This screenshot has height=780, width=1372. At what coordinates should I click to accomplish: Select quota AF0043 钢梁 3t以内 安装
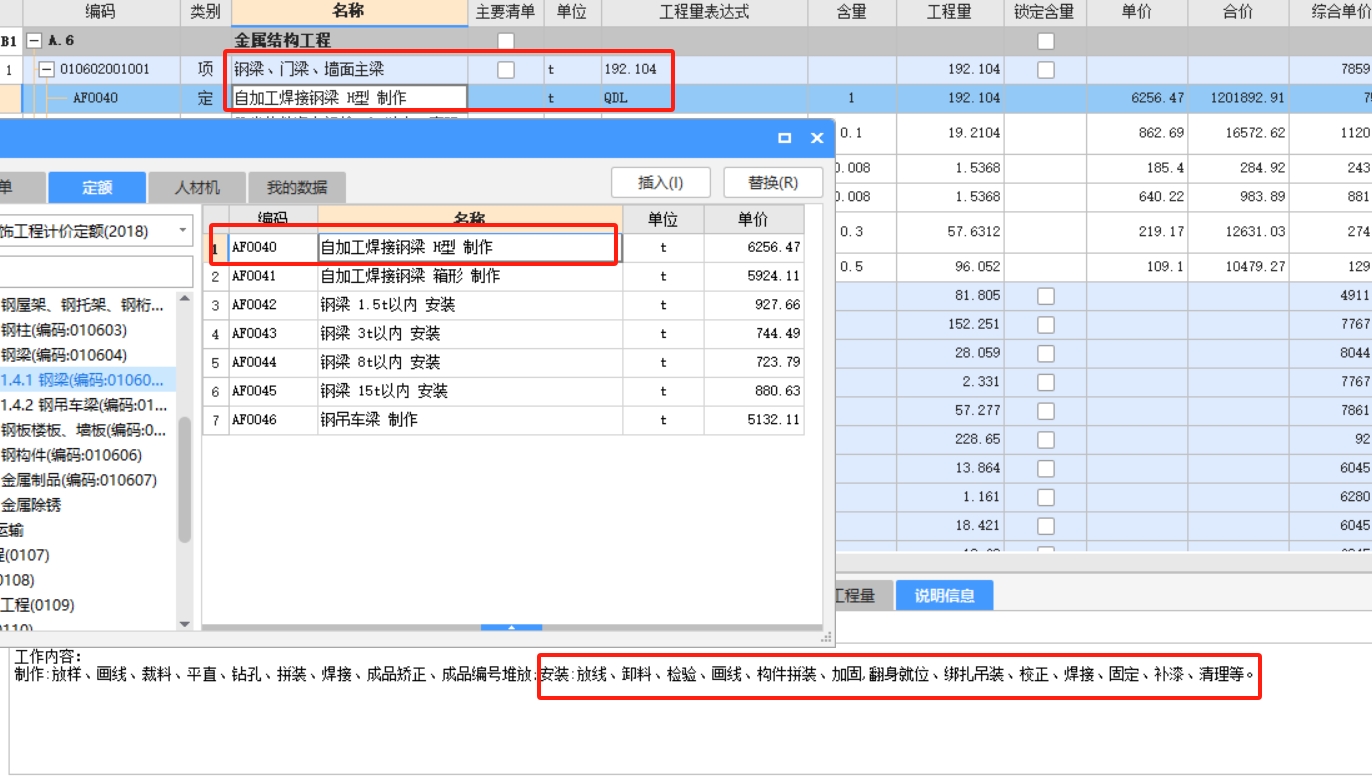point(503,334)
